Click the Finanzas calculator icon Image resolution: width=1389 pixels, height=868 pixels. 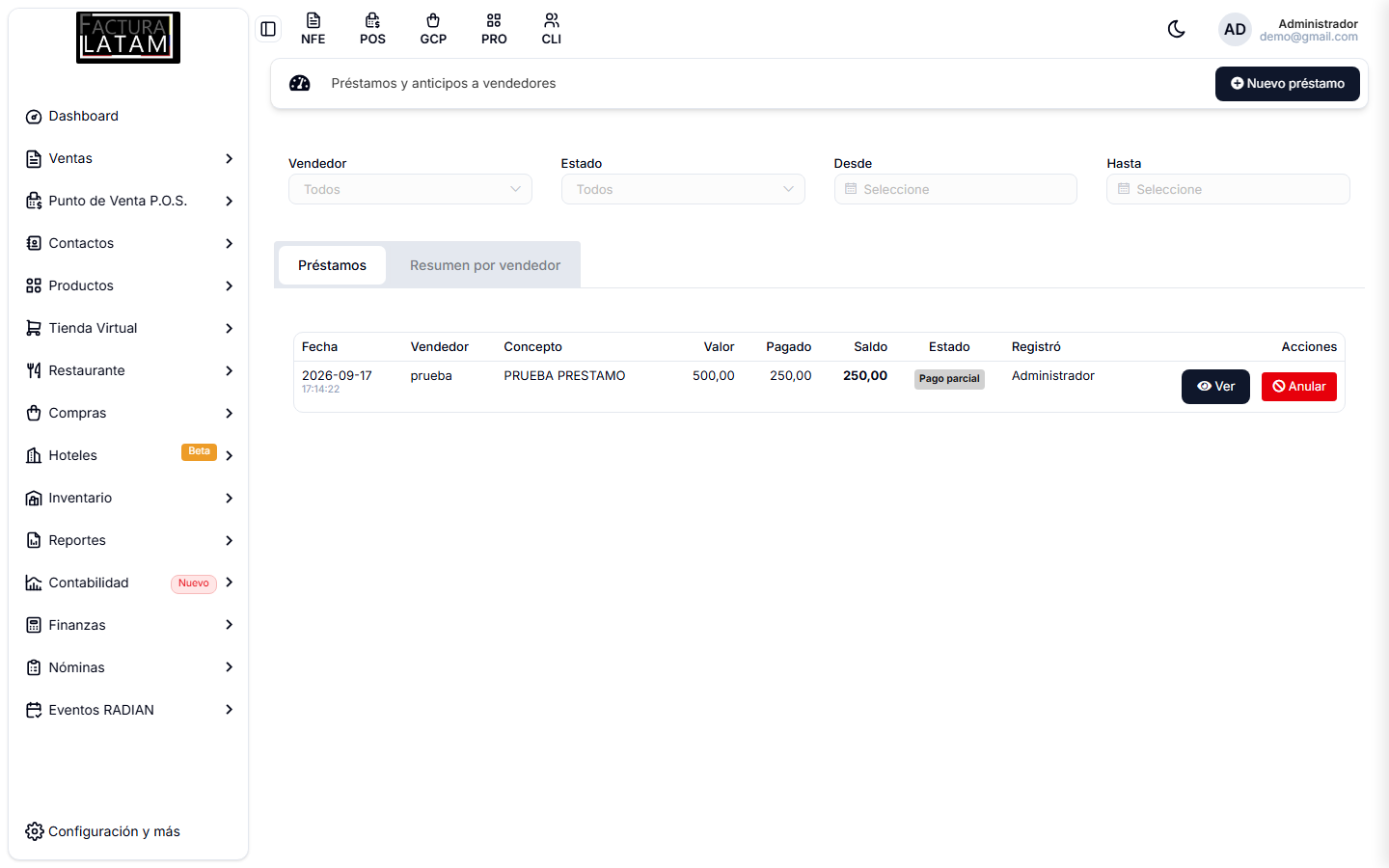pyautogui.click(x=34, y=625)
